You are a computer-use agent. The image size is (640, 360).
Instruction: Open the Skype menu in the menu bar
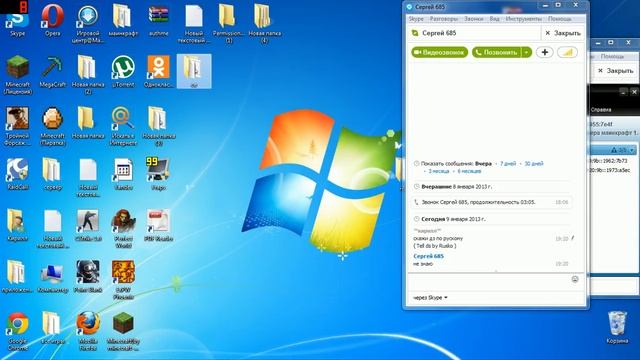[x=416, y=19]
